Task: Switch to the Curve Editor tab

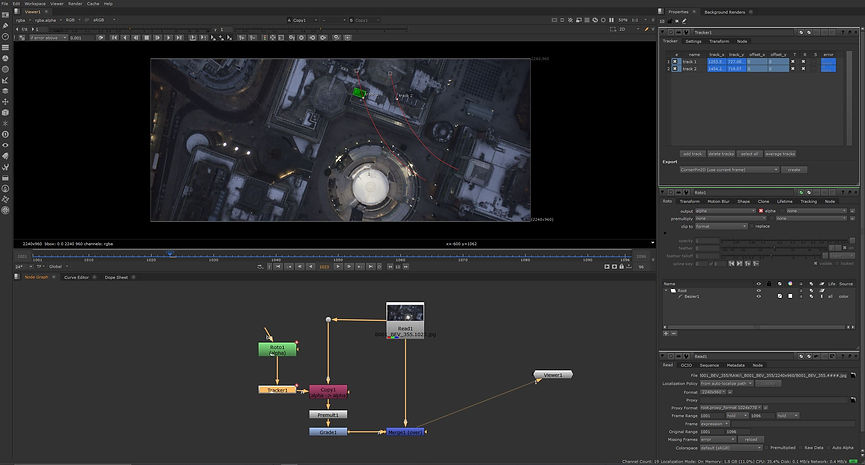Action: tap(76, 277)
